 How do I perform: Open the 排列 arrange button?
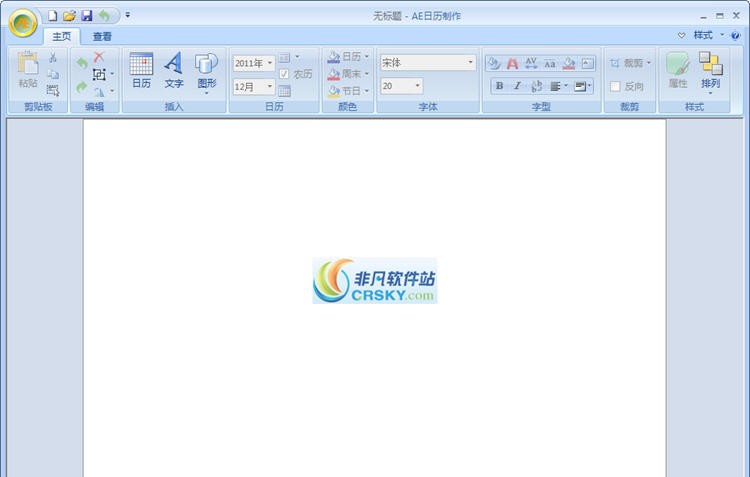(710, 73)
